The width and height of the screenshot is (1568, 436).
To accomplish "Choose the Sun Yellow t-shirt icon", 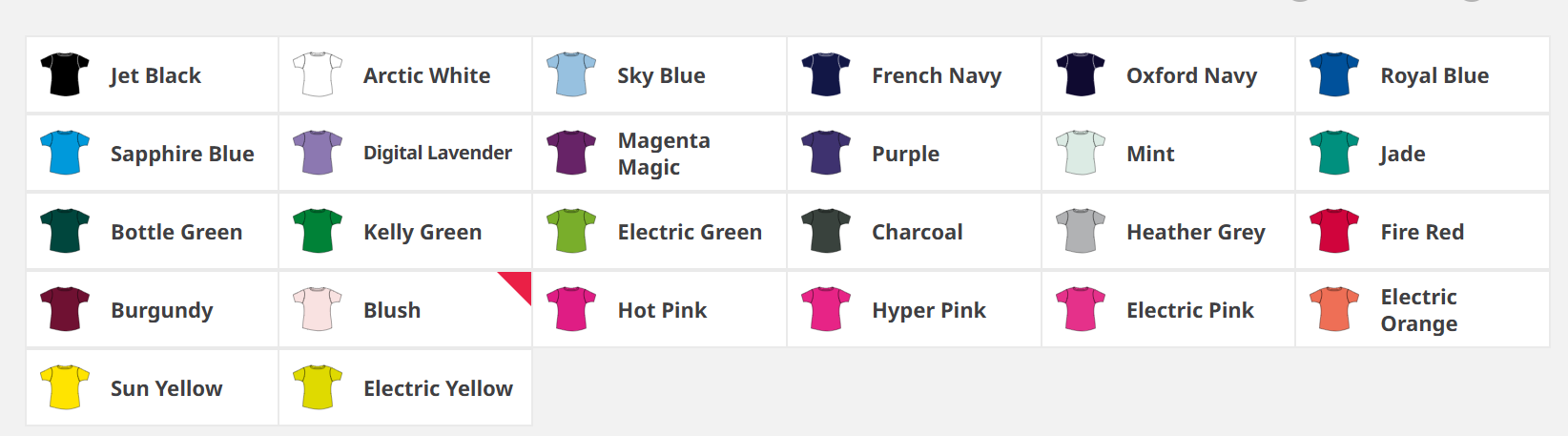I will [x=65, y=387].
